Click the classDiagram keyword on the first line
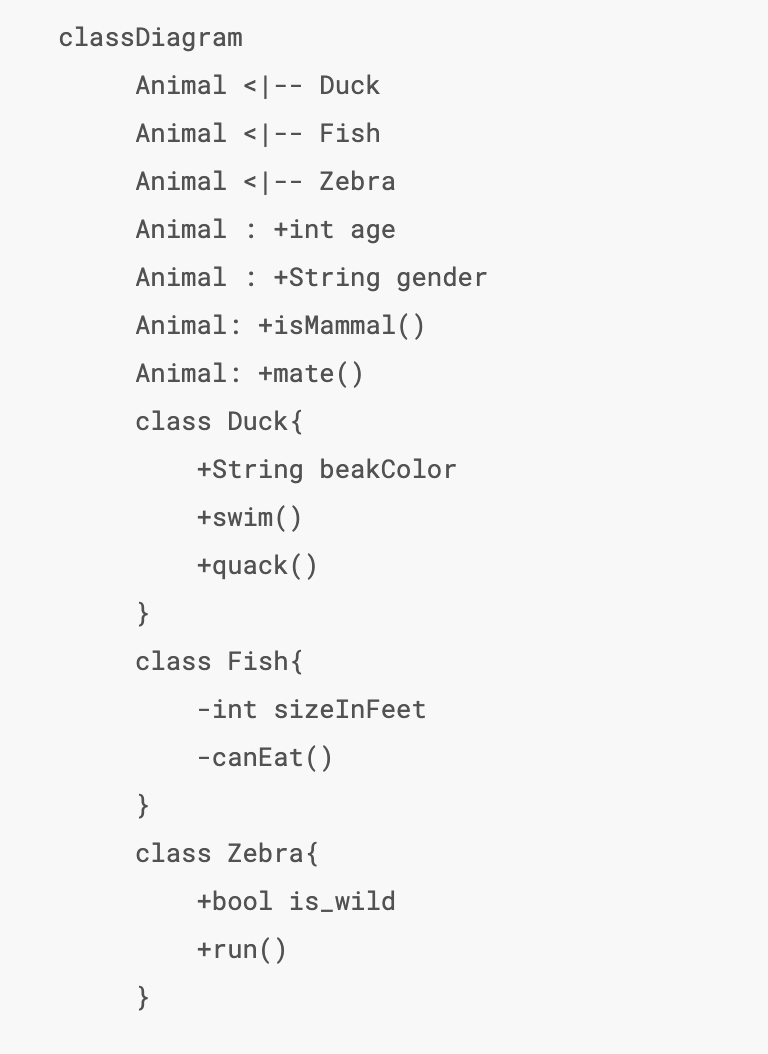The image size is (768, 1054). 150,38
